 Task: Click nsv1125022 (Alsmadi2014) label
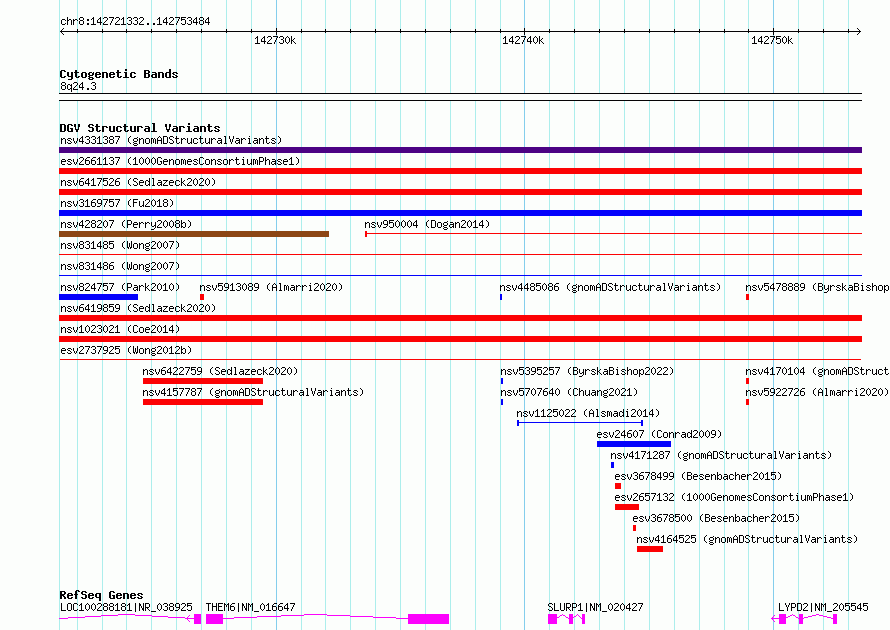(588, 413)
